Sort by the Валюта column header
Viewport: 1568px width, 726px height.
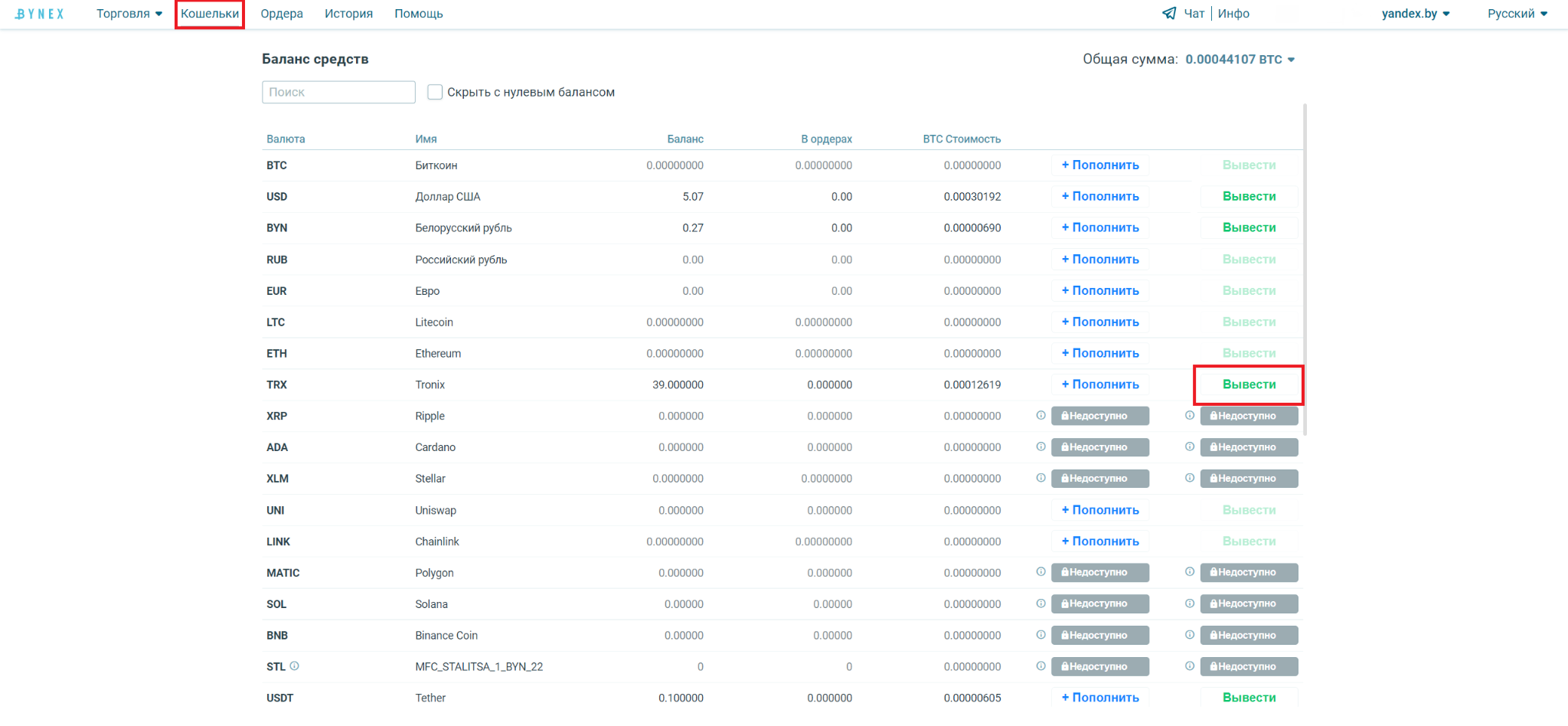pyautogui.click(x=286, y=139)
